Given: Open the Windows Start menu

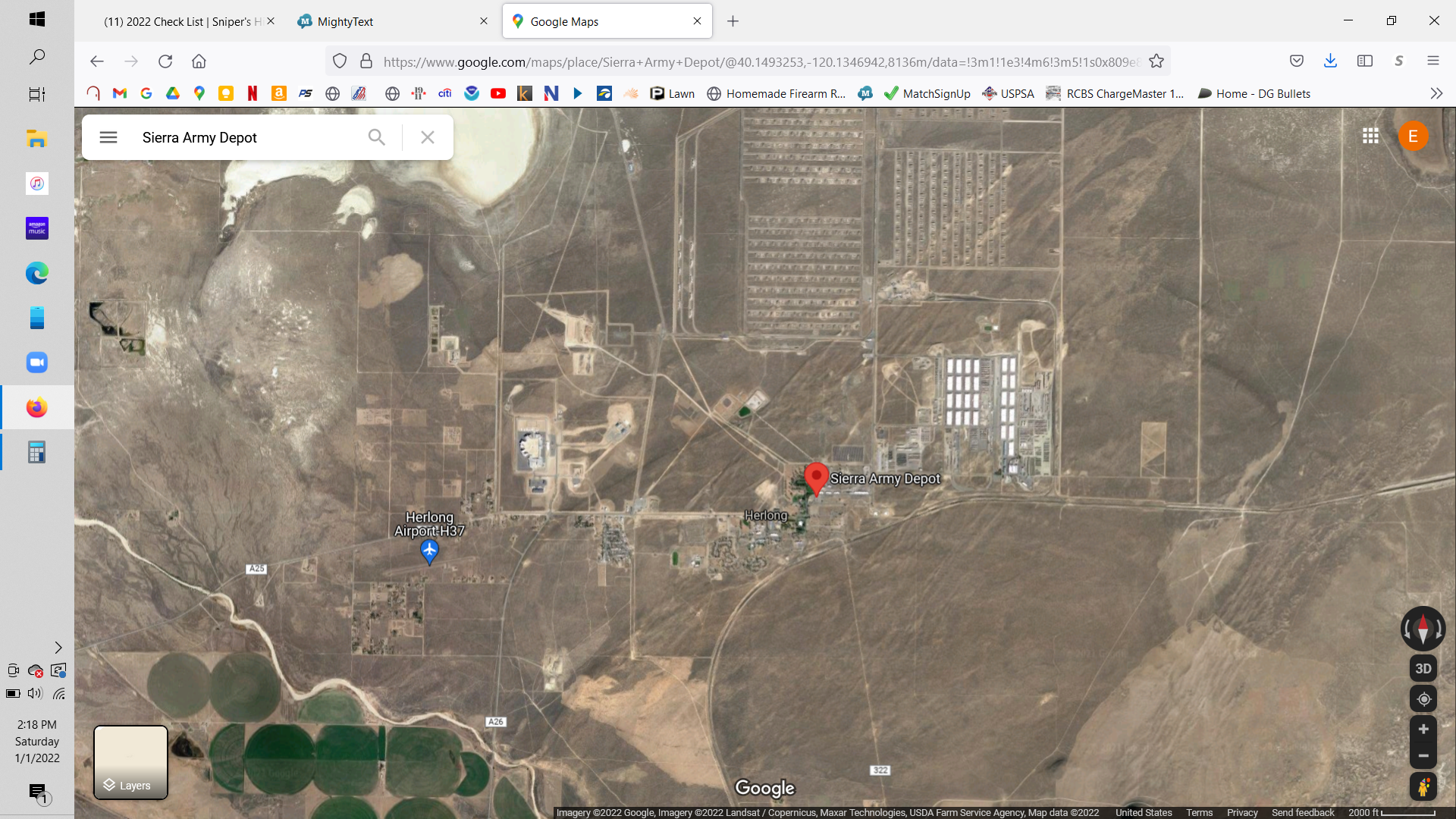Looking at the screenshot, I should click(x=37, y=19).
